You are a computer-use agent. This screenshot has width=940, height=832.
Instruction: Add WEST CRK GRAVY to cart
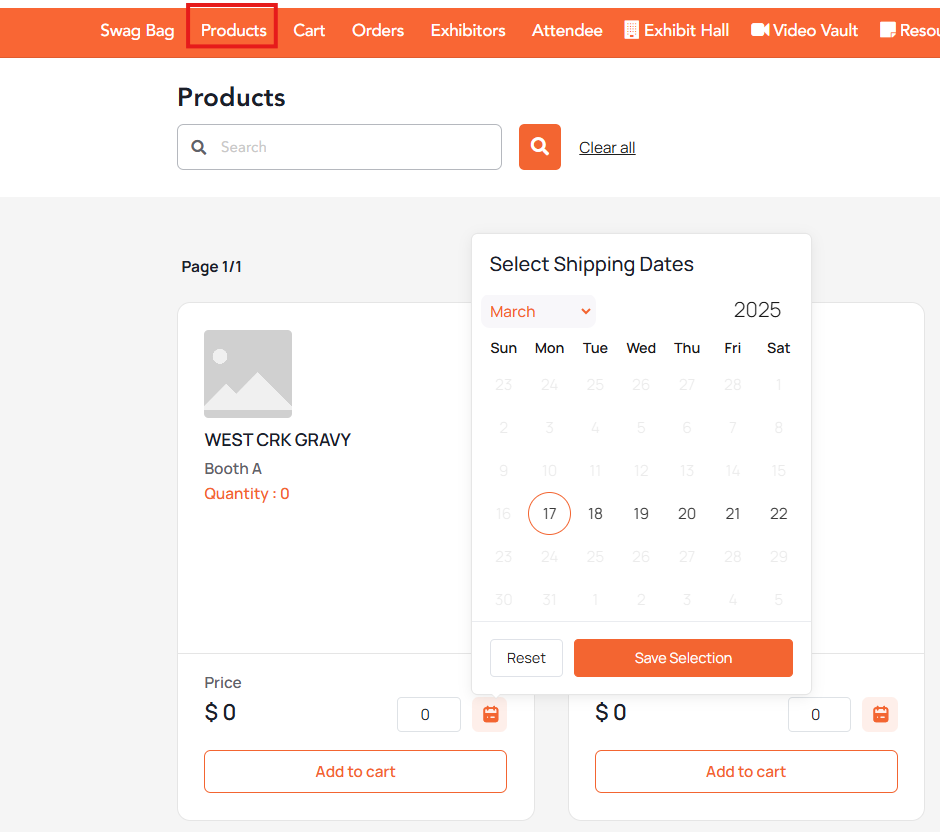pyautogui.click(x=355, y=771)
